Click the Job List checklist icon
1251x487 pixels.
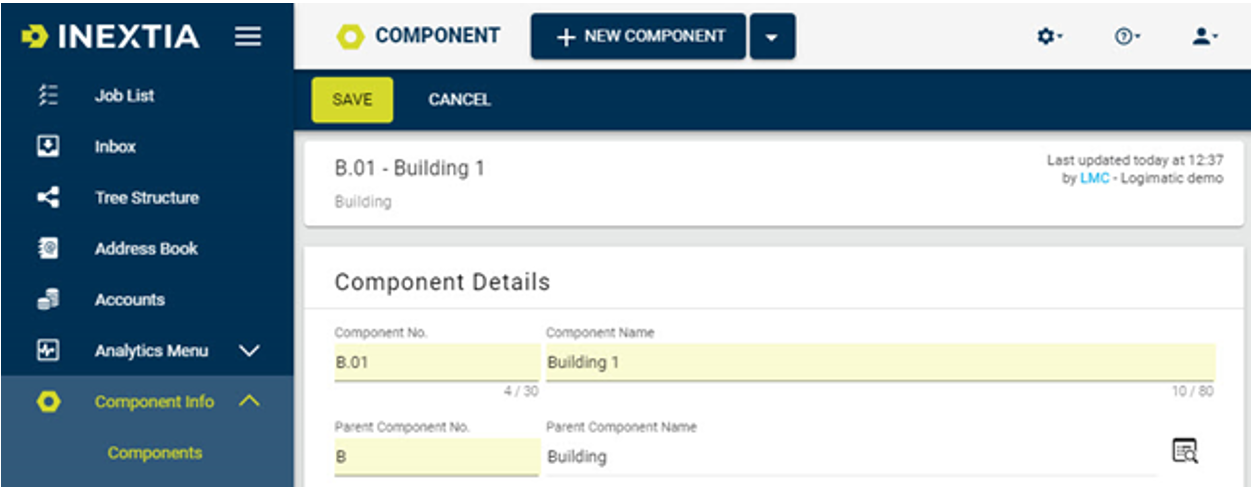47,96
